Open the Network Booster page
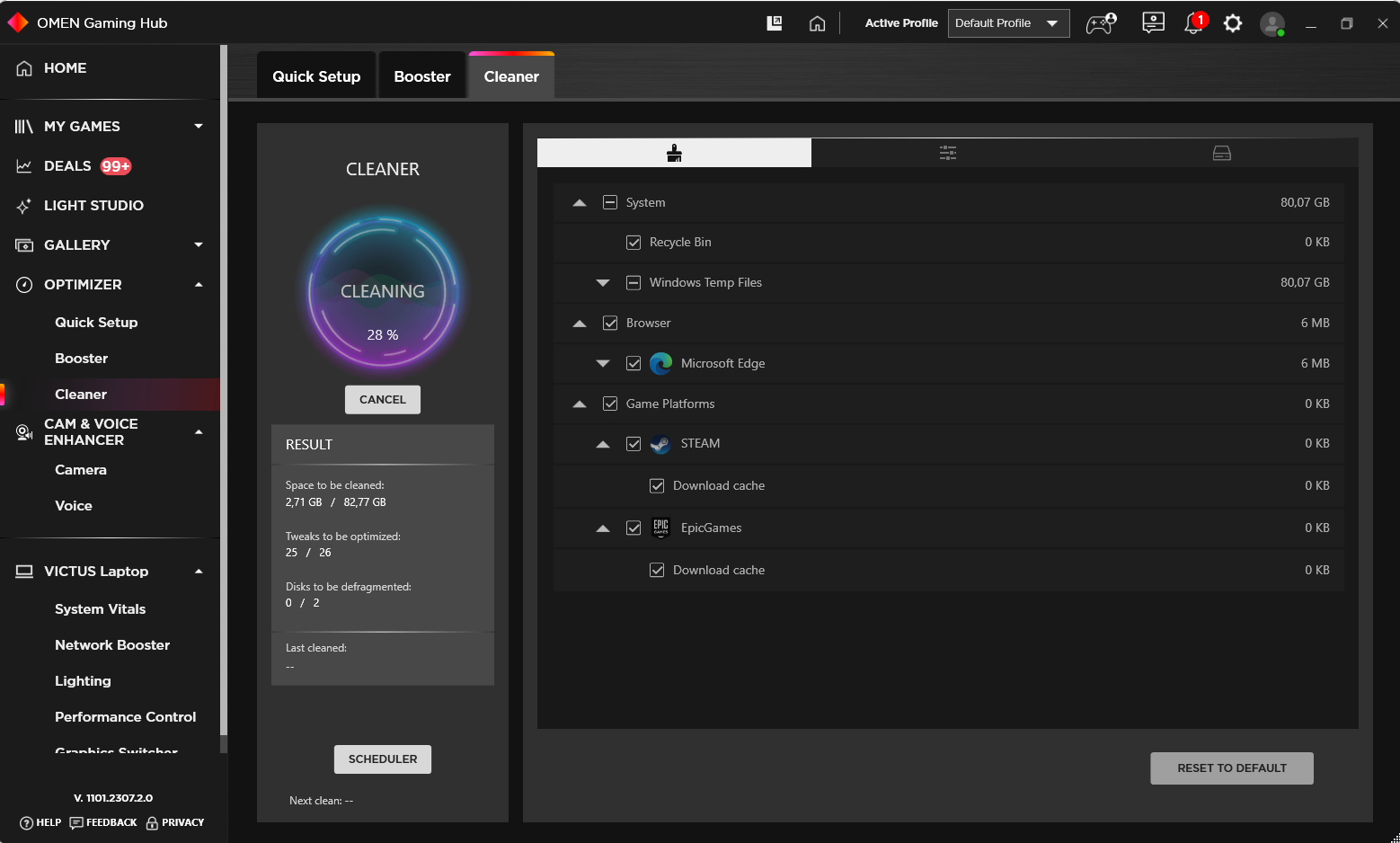Image resolution: width=1400 pixels, height=843 pixels. point(112,645)
